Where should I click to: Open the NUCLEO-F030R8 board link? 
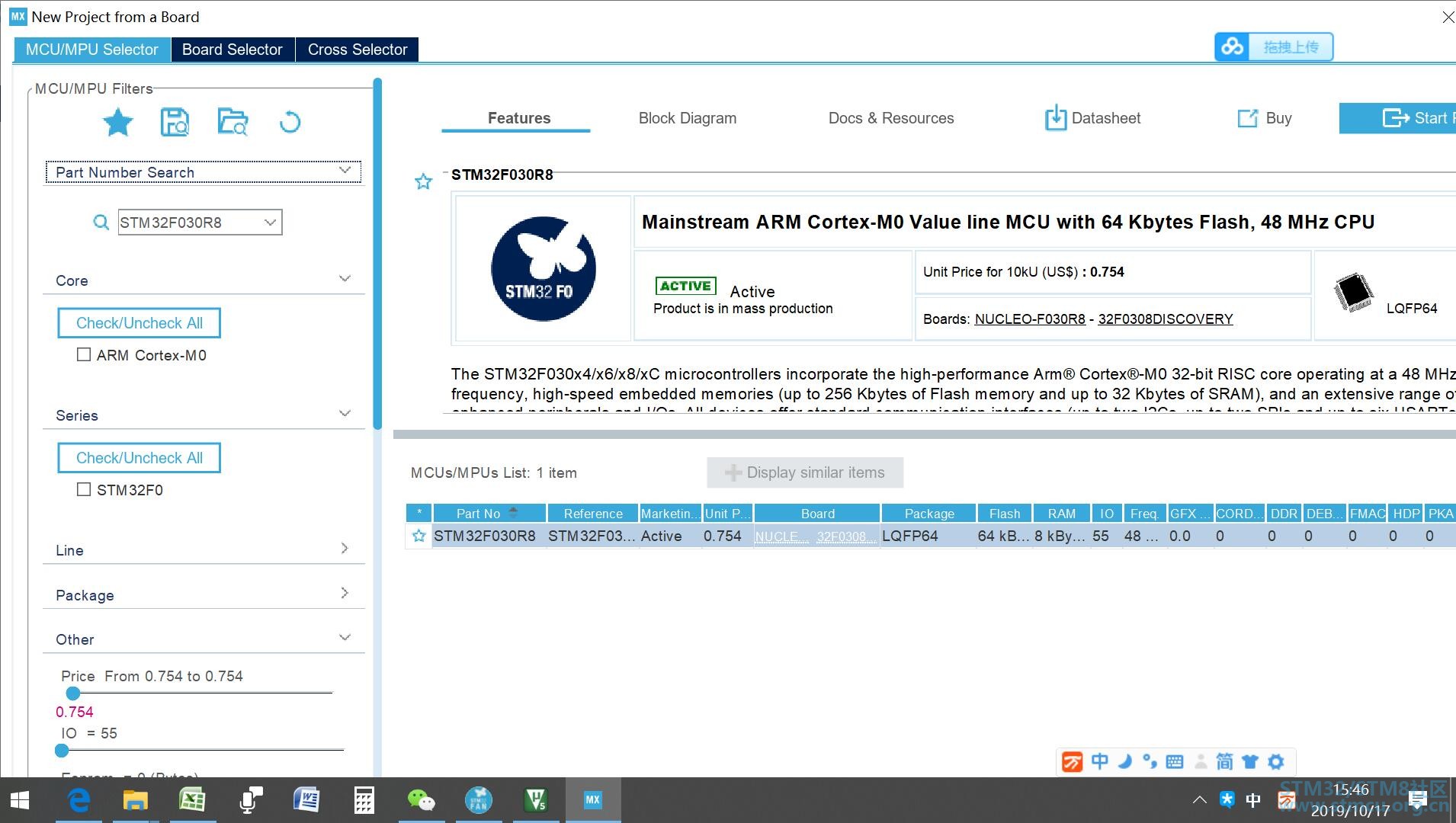pyautogui.click(x=1030, y=319)
